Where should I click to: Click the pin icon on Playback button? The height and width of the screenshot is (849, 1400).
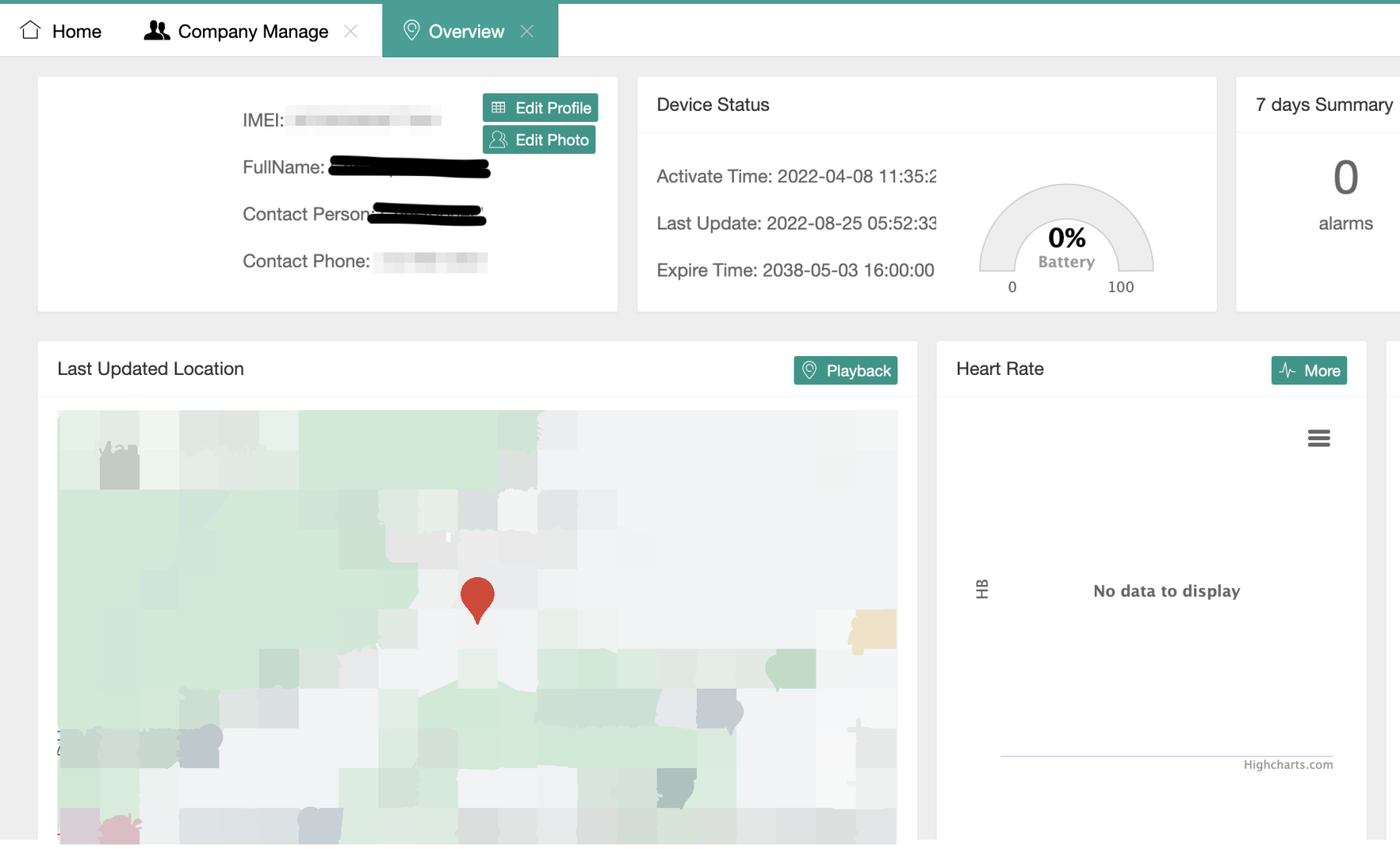pos(809,370)
